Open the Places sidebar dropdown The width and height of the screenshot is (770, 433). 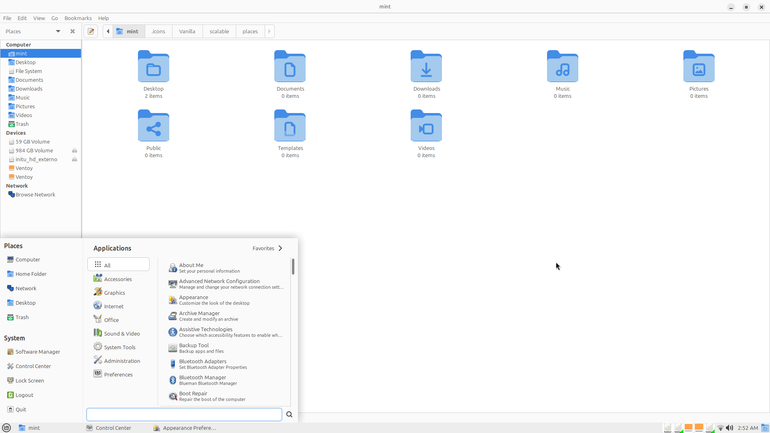pos(58,31)
